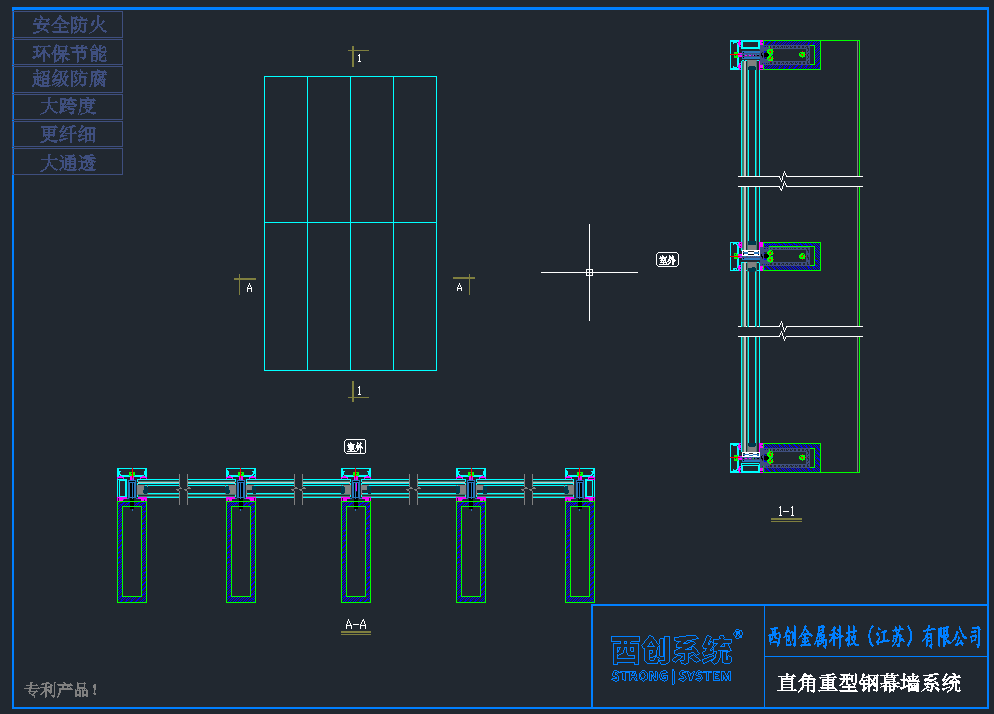Viewport: 994px width, 714px height.
Task: Select the 室外 tag beside section 1-1
Action: point(667,259)
